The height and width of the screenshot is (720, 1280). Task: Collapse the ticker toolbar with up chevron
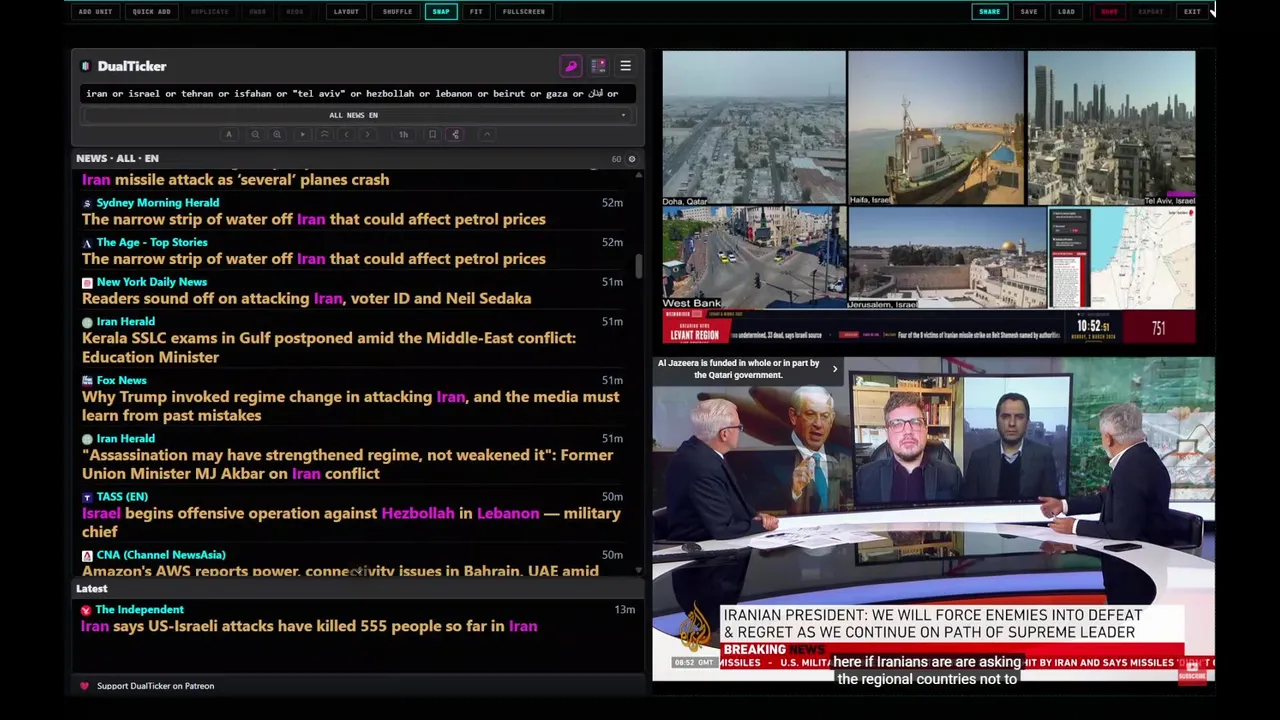pyautogui.click(x=487, y=134)
